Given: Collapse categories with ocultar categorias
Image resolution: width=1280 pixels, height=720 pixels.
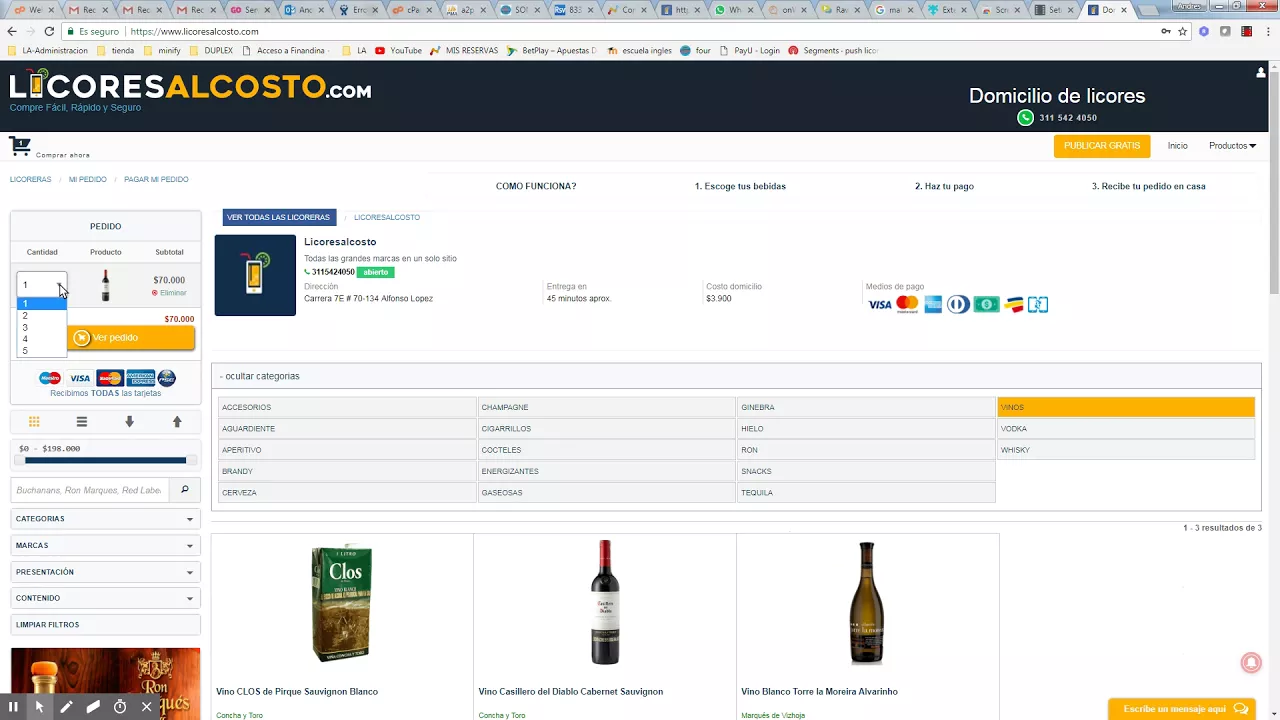Looking at the screenshot, I should point(259,376).
